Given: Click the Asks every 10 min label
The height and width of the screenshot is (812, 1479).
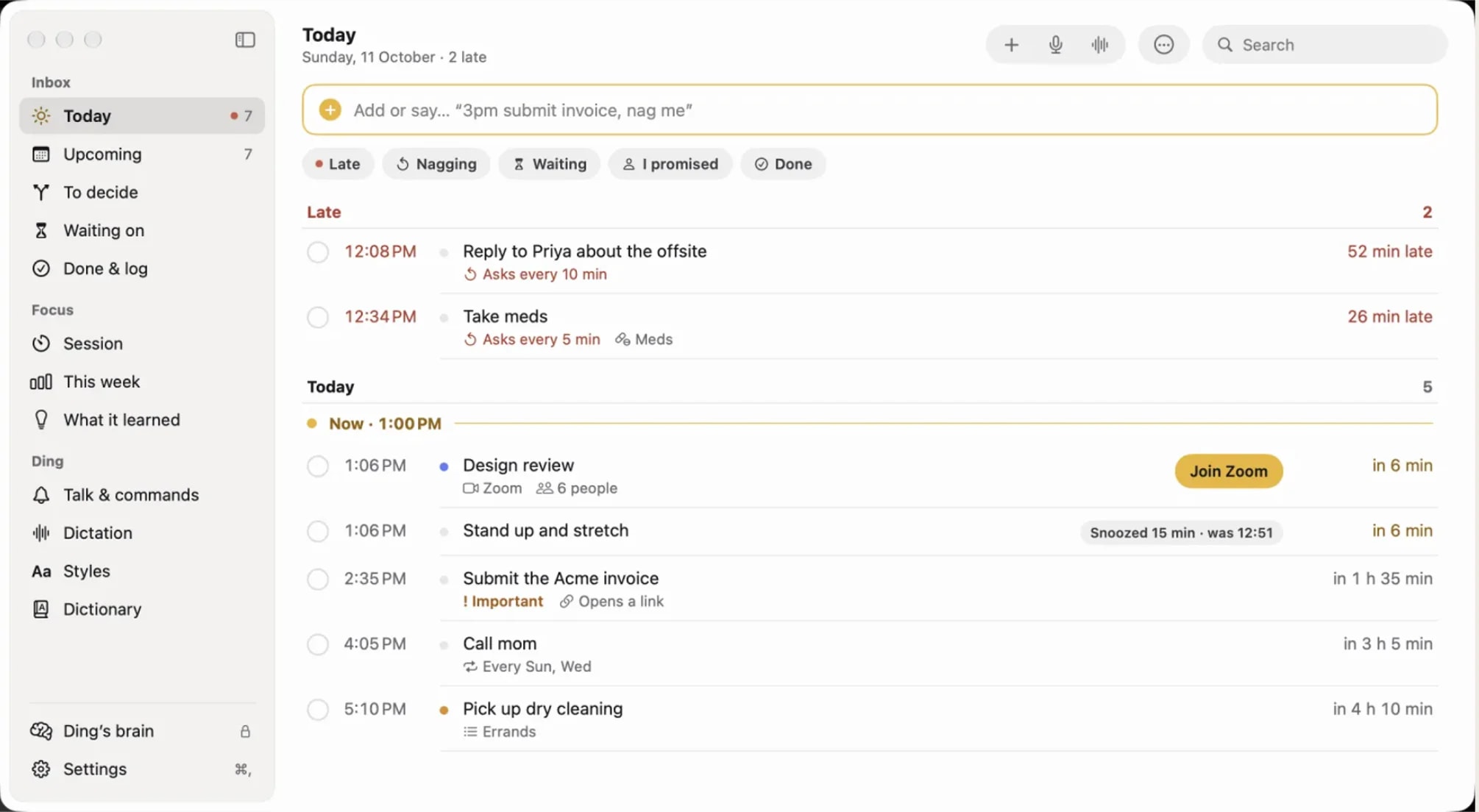Looking at the screenshot, I should (x=535, y=274).
